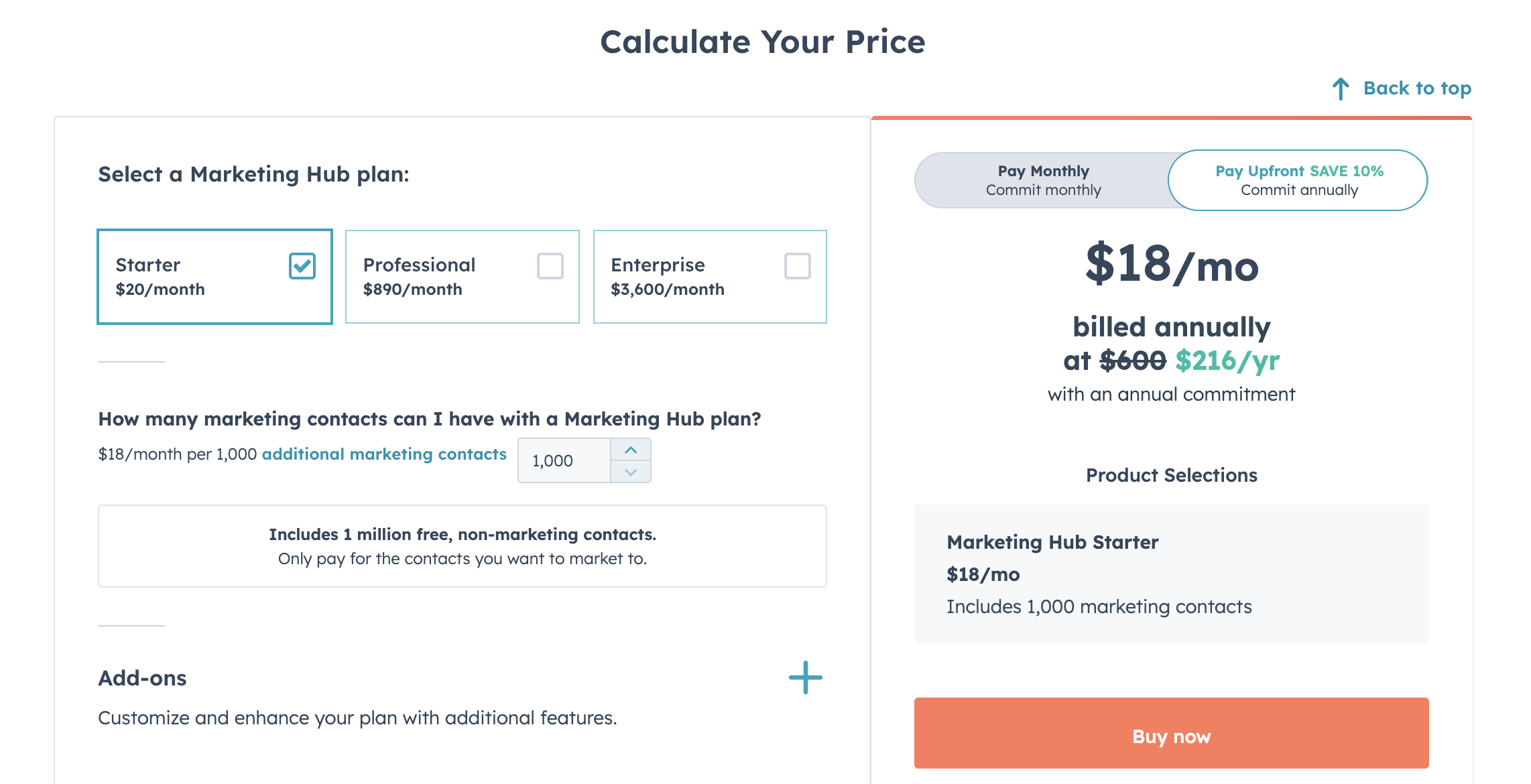1531x784 pixels.
Task: Open the additional marketing contacts link
Action: [x=384, y=454]
